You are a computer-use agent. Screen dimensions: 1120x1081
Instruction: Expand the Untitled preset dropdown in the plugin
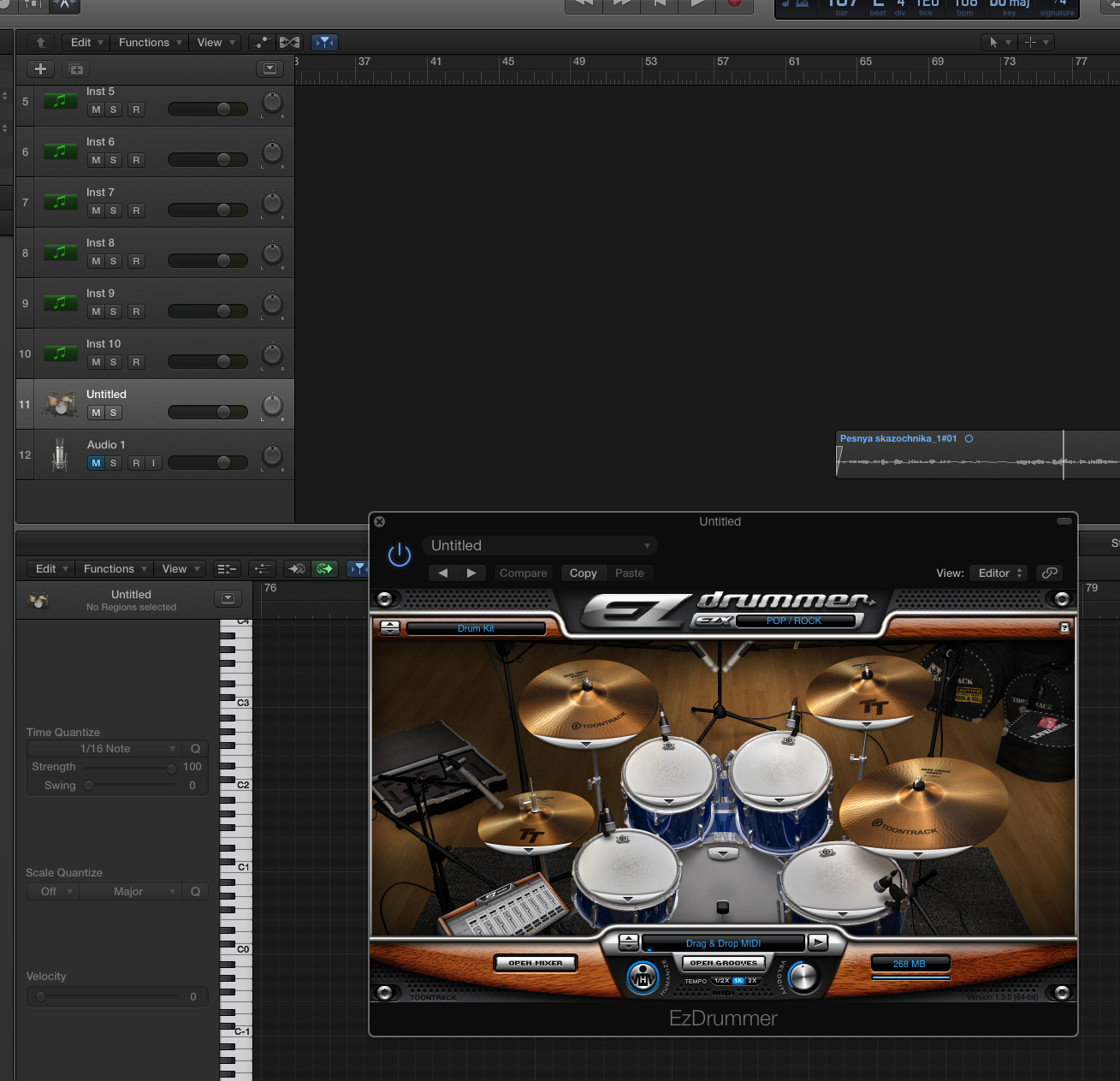(x=540, y=546)
